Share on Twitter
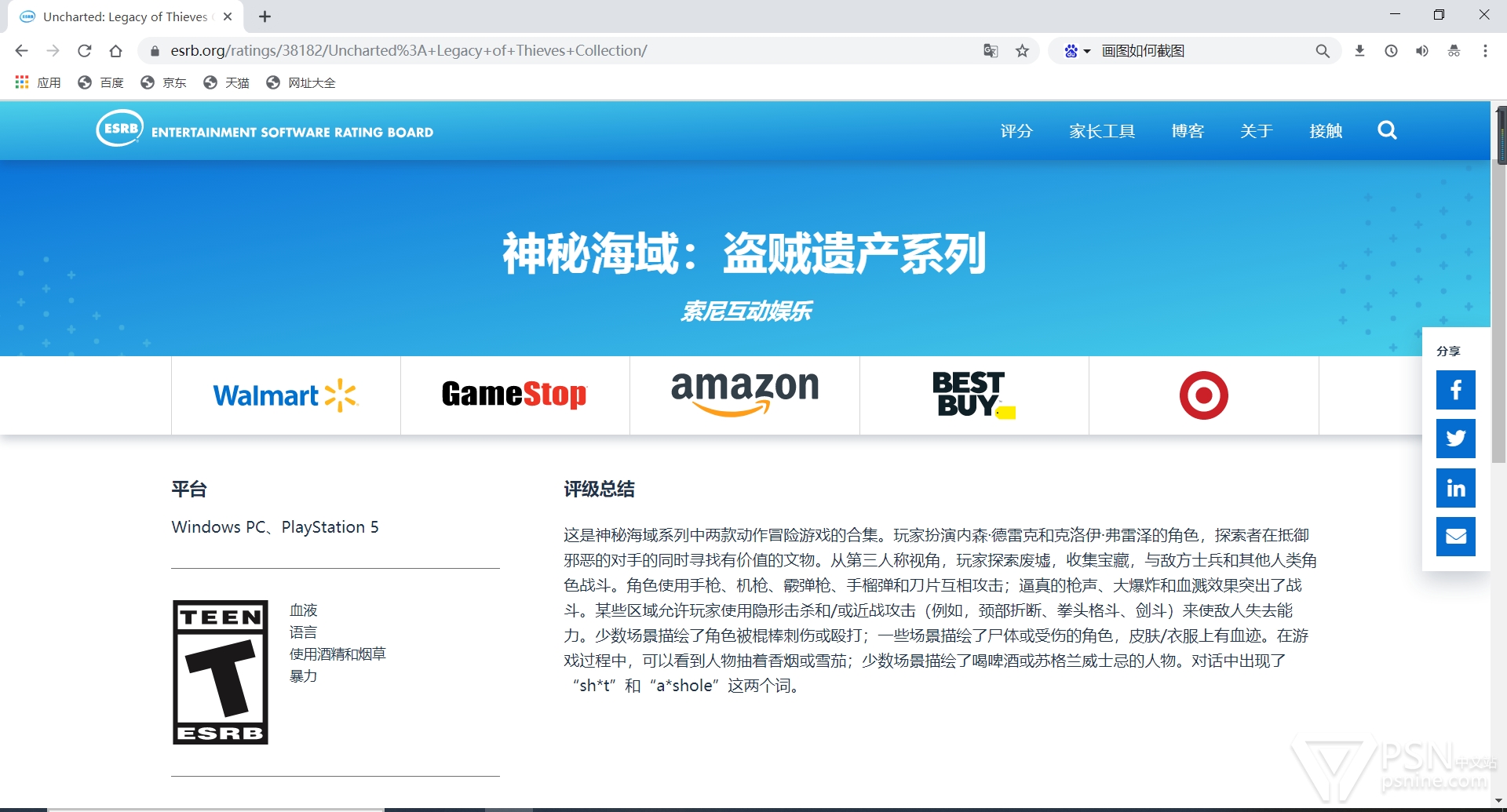 pyautogui.click(x=1456, y=439)
